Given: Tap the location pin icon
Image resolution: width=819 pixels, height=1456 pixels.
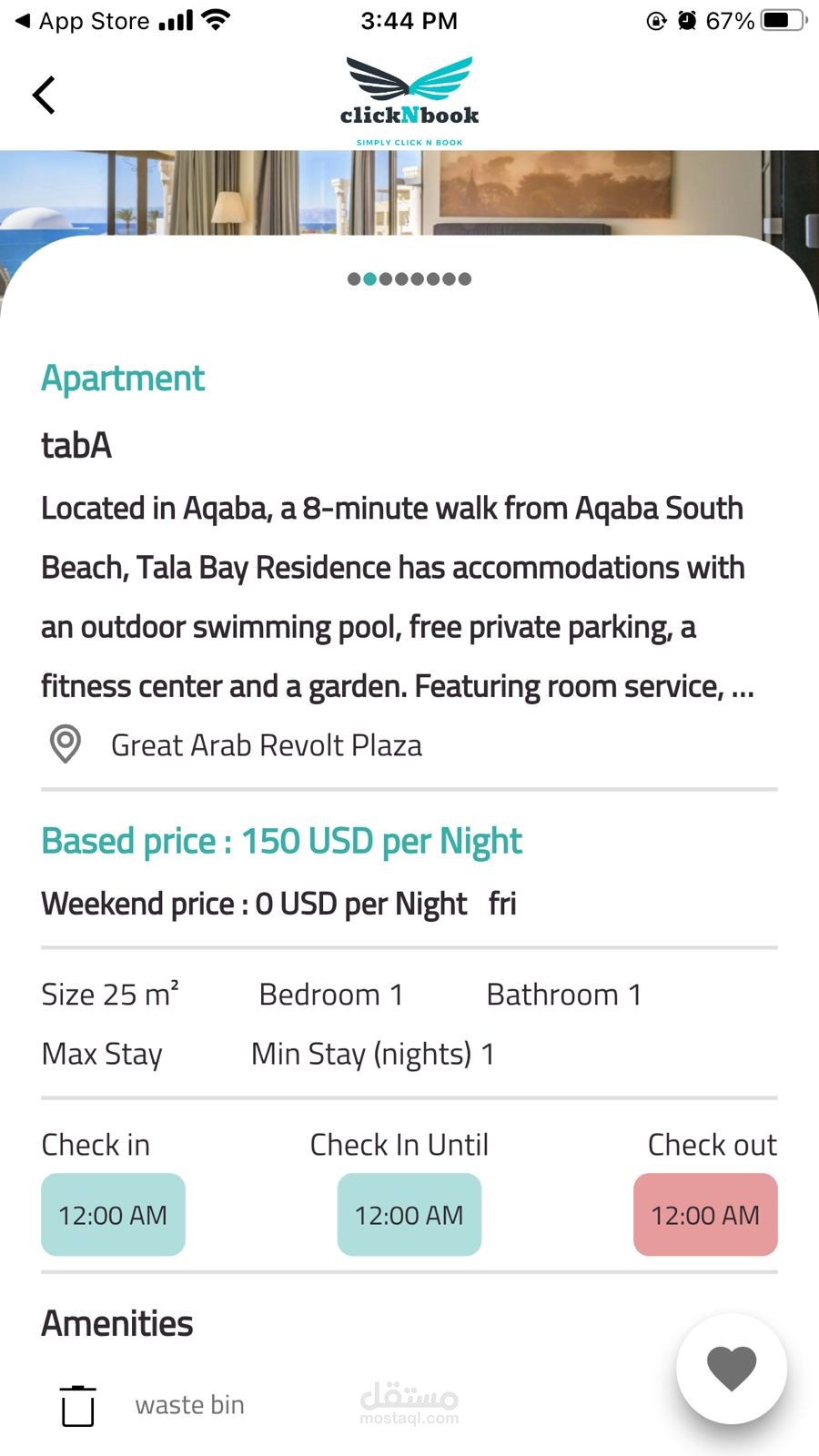Looking at the screenshot, I should coord(66,744).
